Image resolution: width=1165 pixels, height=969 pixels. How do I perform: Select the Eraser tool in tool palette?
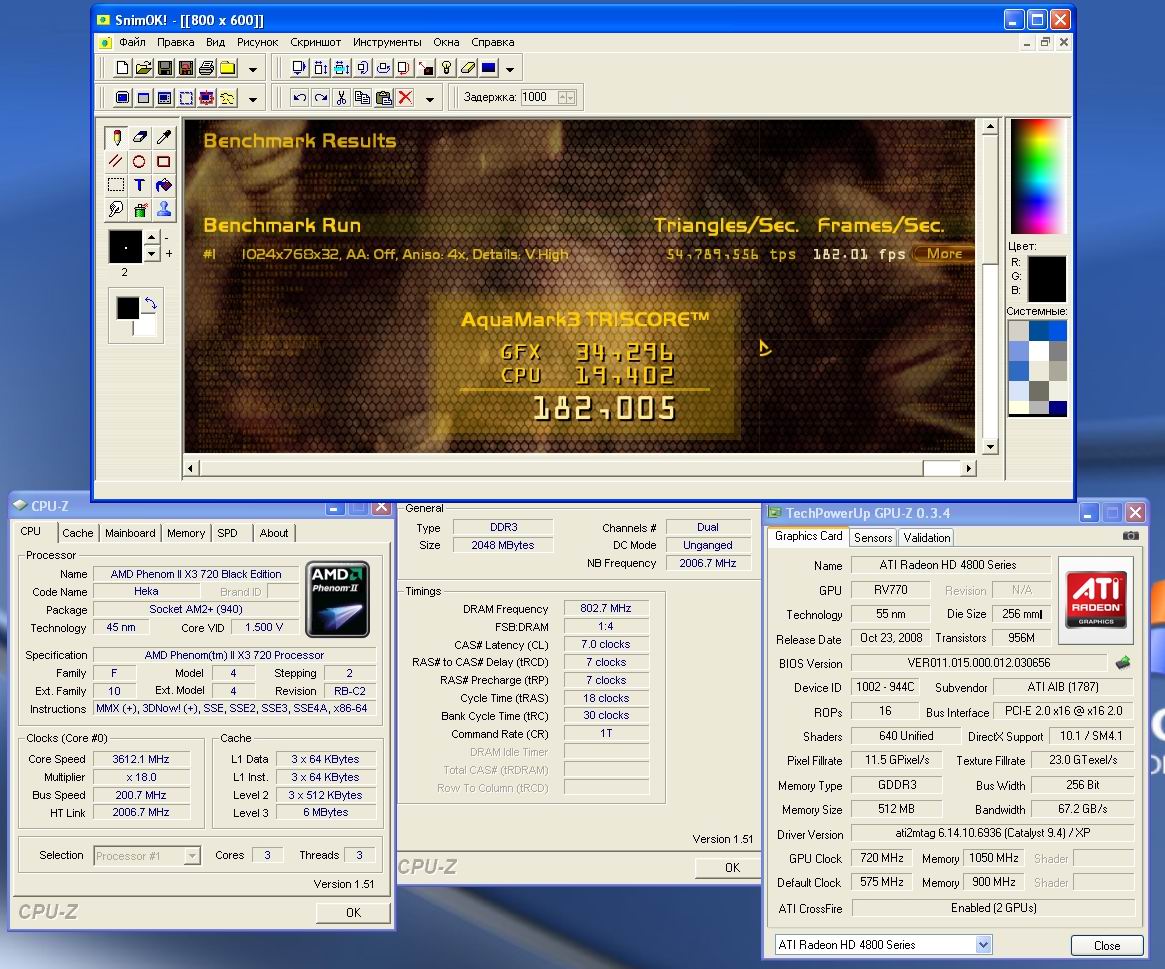140,137
